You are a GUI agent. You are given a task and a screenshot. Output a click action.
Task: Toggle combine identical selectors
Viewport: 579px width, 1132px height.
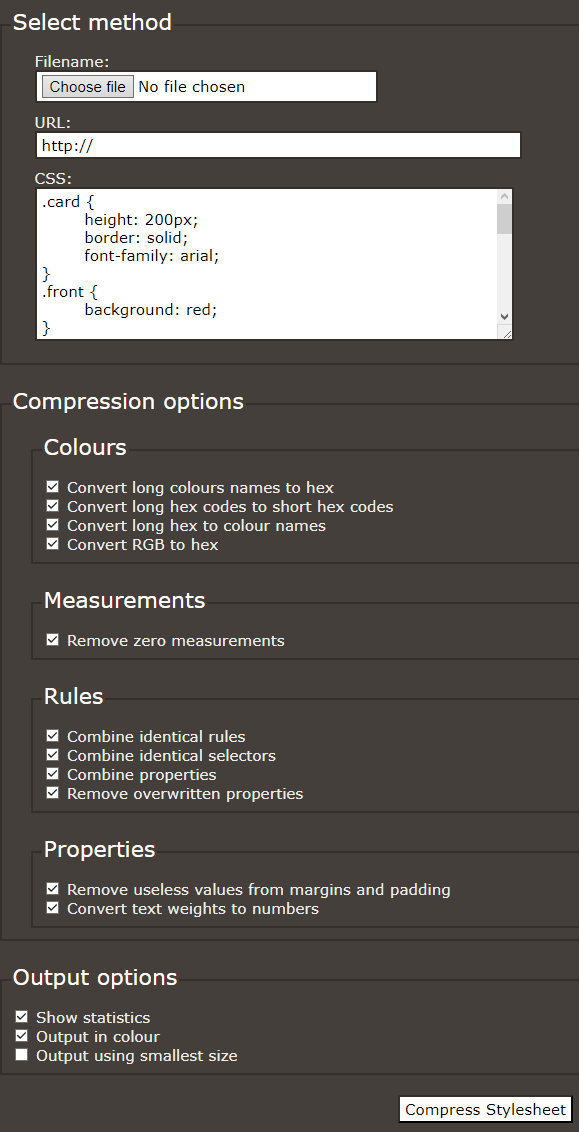pyautogui.click(x=52, y=755)
